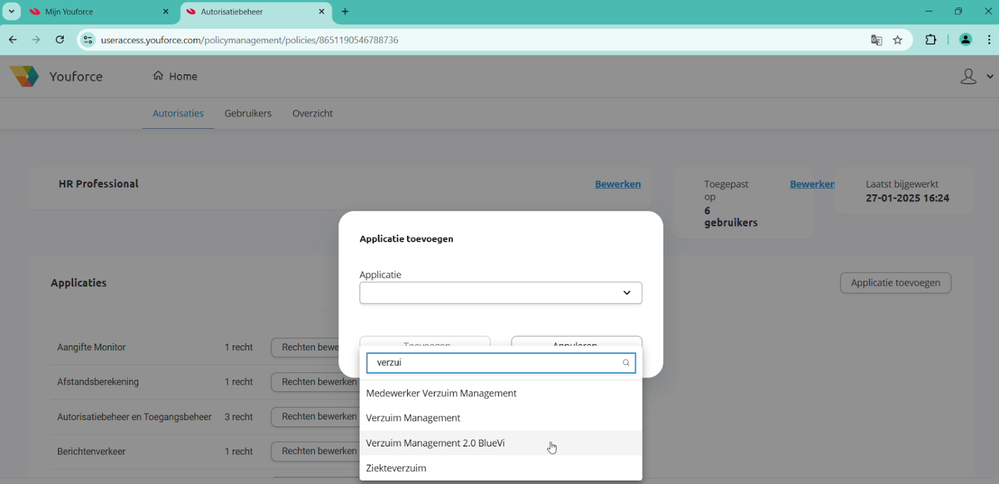Click the 27-01-2025 16:24 timestamp
The image size is (999, 484).
(907, 198)
